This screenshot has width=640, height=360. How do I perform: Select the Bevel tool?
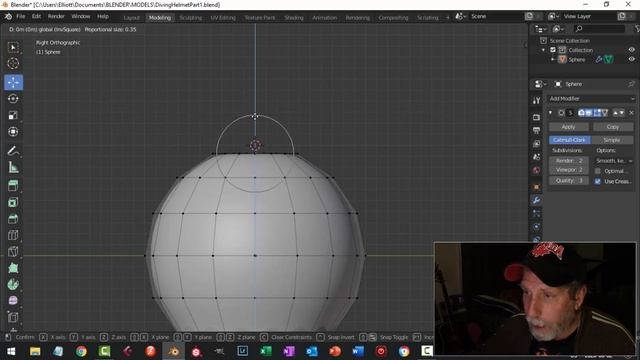coord(13,219)
